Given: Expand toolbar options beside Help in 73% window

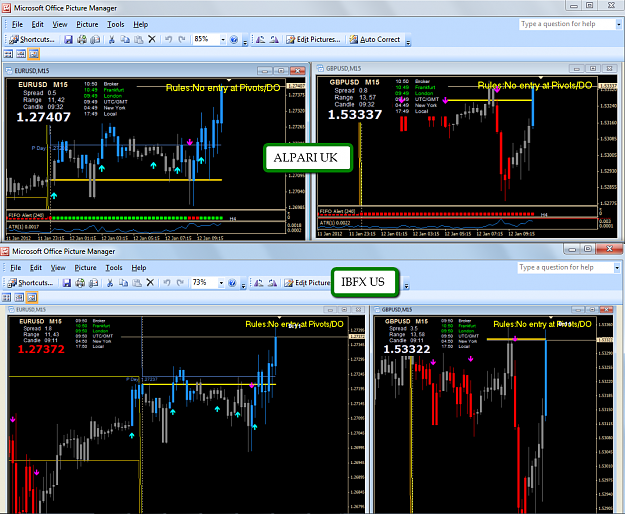Looking at the screenshot, I should coord(244,284).
